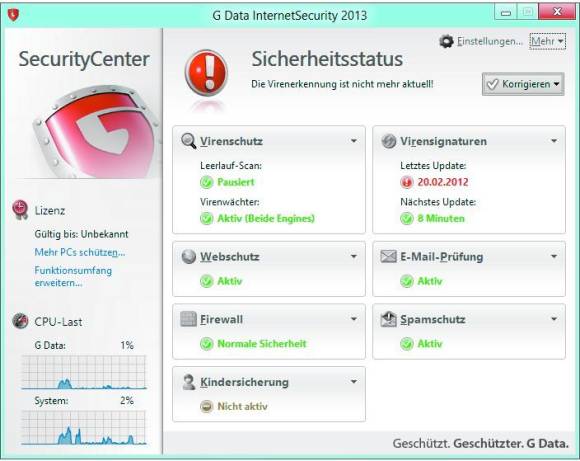Click green check icon beside 8 Minuten

coord(407,218)
